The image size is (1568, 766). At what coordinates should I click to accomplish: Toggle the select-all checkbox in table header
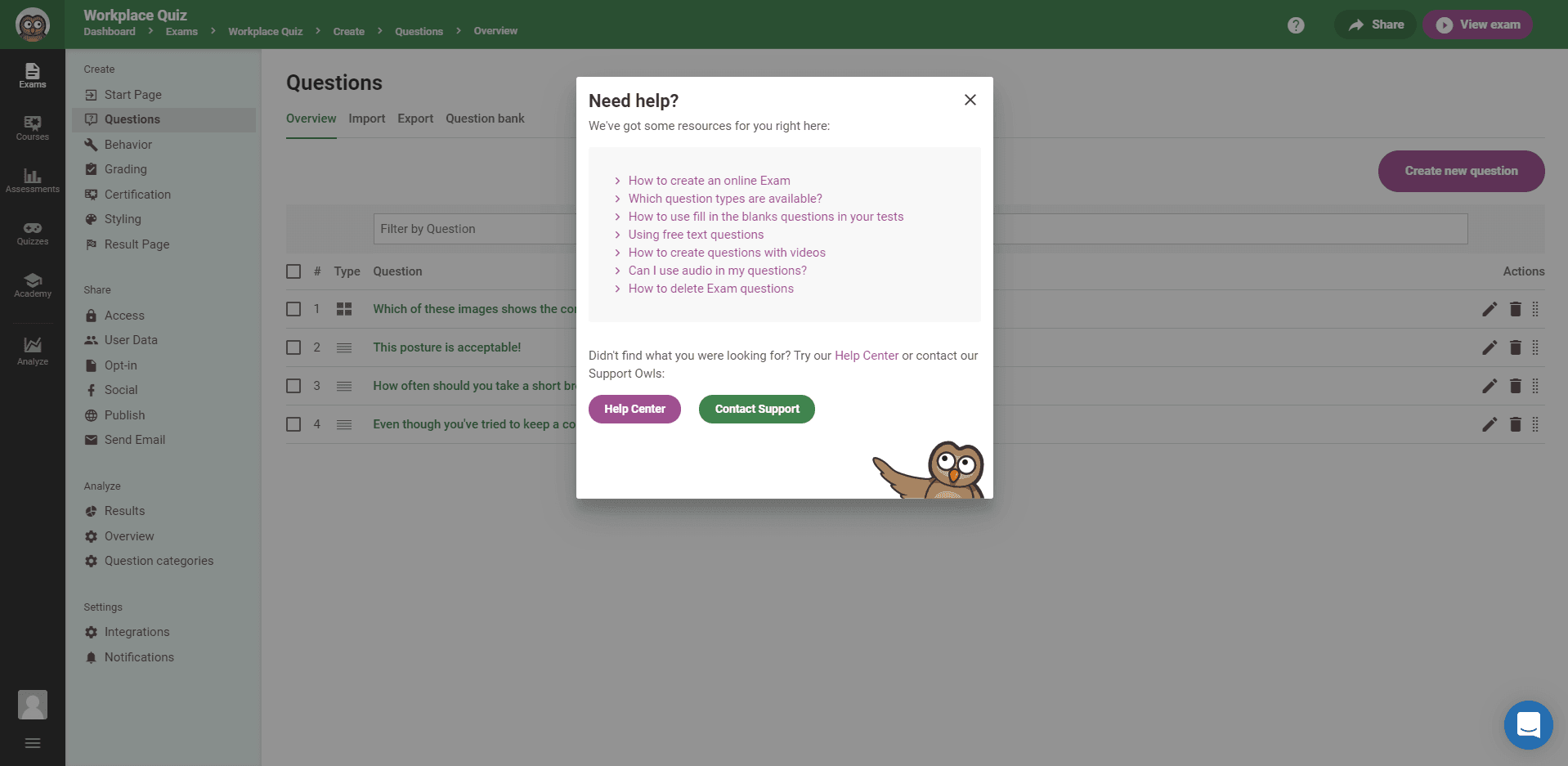tap(293, 271)
